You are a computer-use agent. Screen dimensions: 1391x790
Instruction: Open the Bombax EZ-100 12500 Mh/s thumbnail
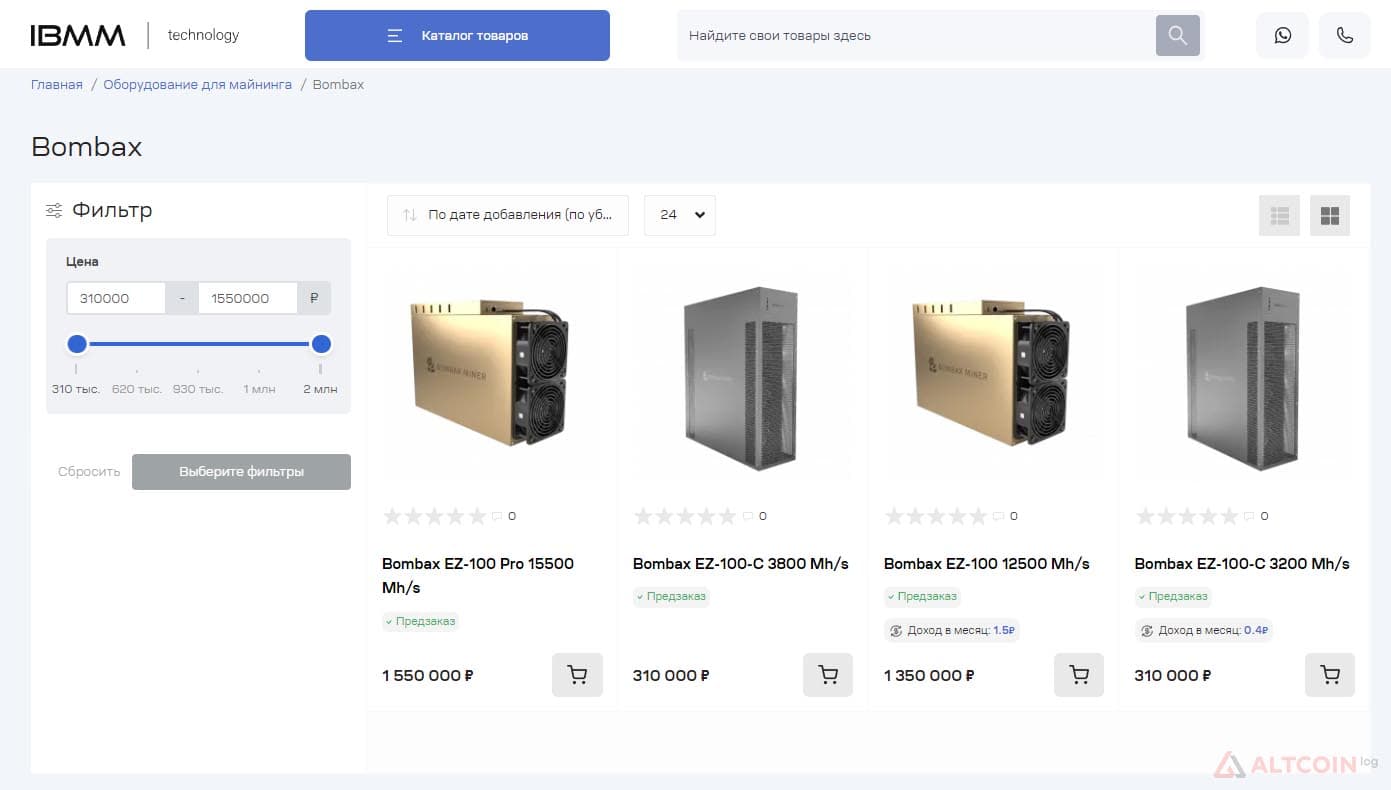[992, 371]
